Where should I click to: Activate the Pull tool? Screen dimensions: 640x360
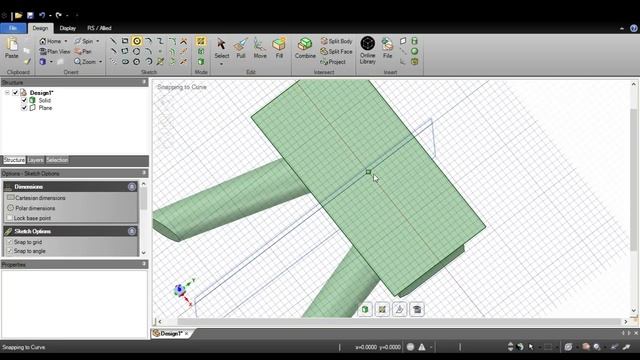pyautogui.click(x=241, y=48)
